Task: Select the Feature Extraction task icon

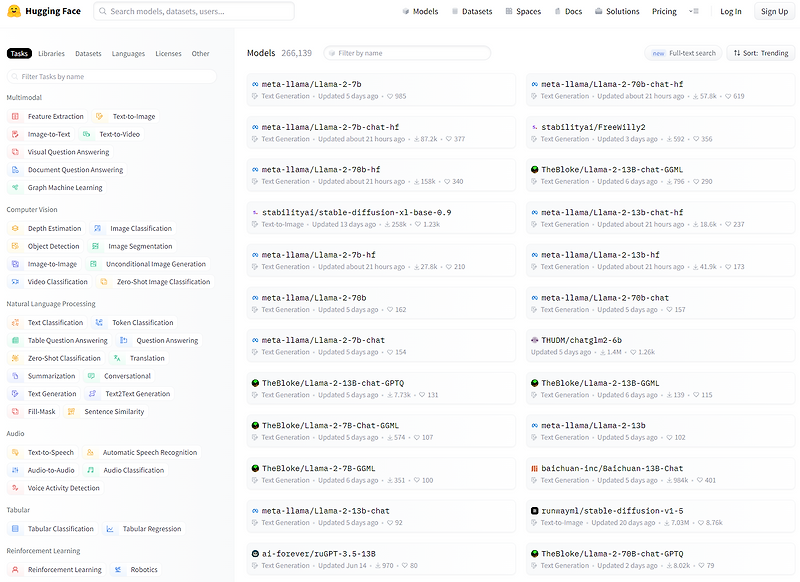Action: point(15,116)
